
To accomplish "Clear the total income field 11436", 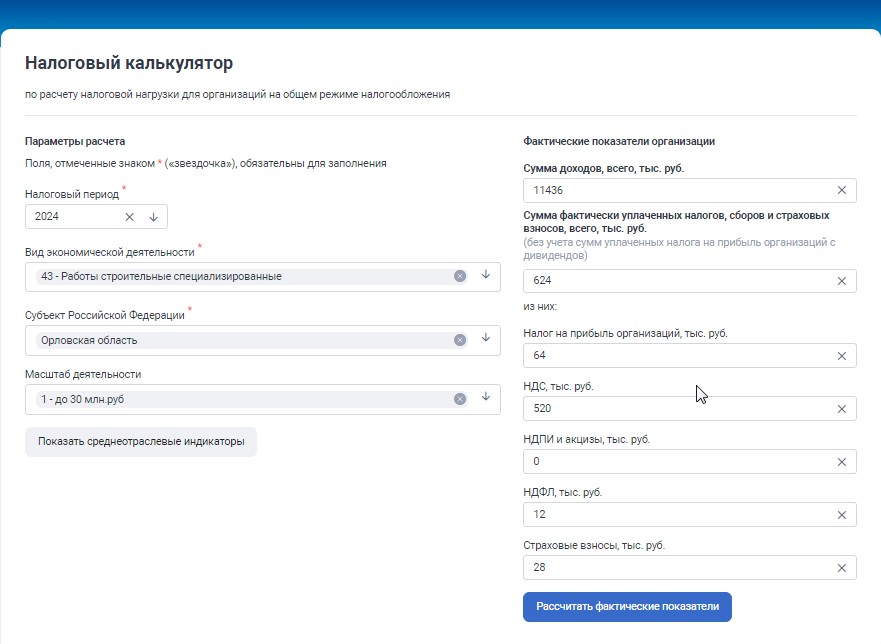I will coord(841,190).
